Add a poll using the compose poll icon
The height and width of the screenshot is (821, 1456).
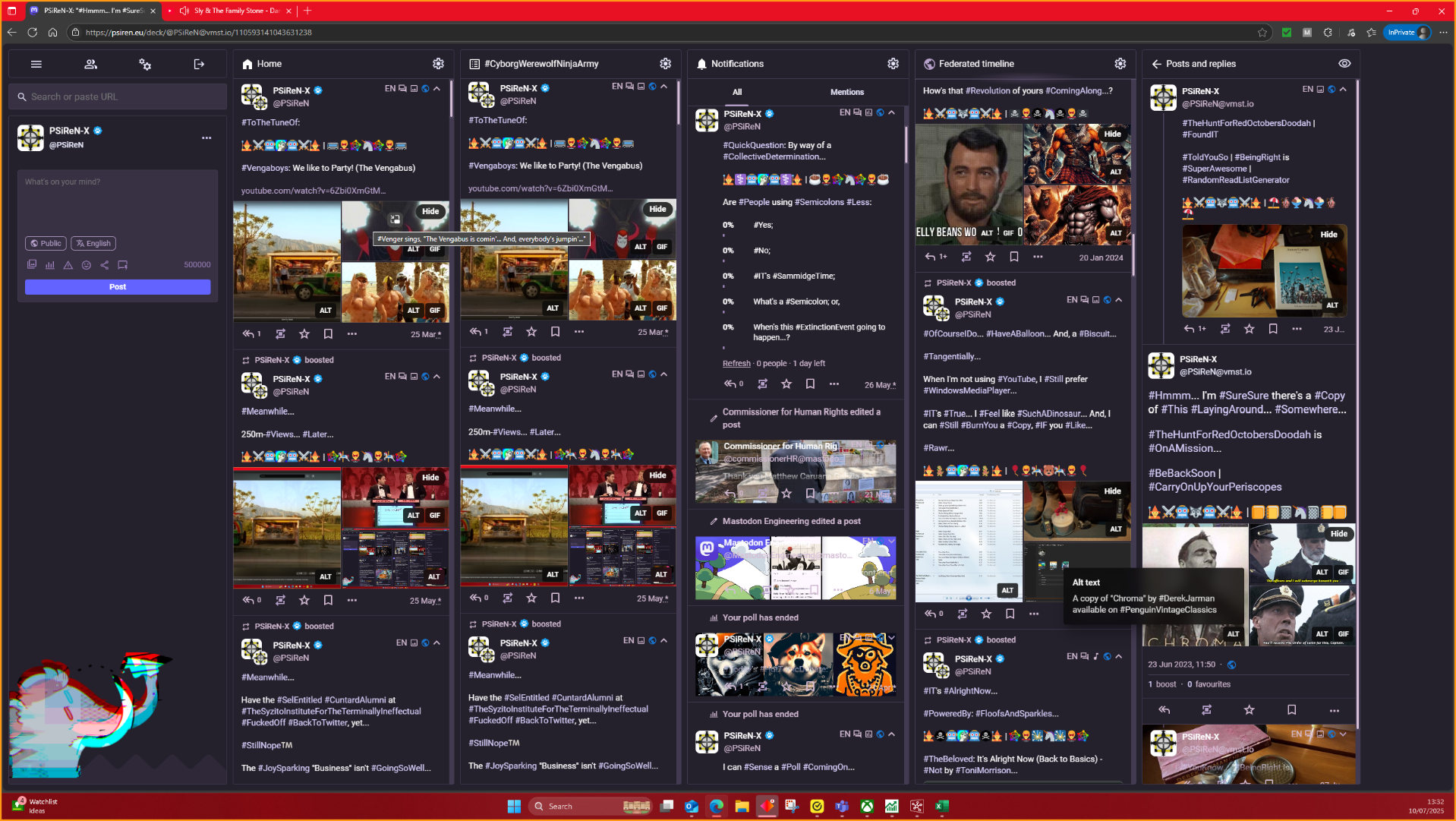50,265
